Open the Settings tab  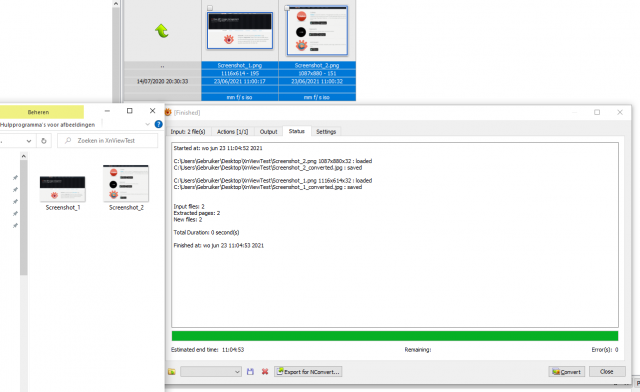(x=326, y=131)
